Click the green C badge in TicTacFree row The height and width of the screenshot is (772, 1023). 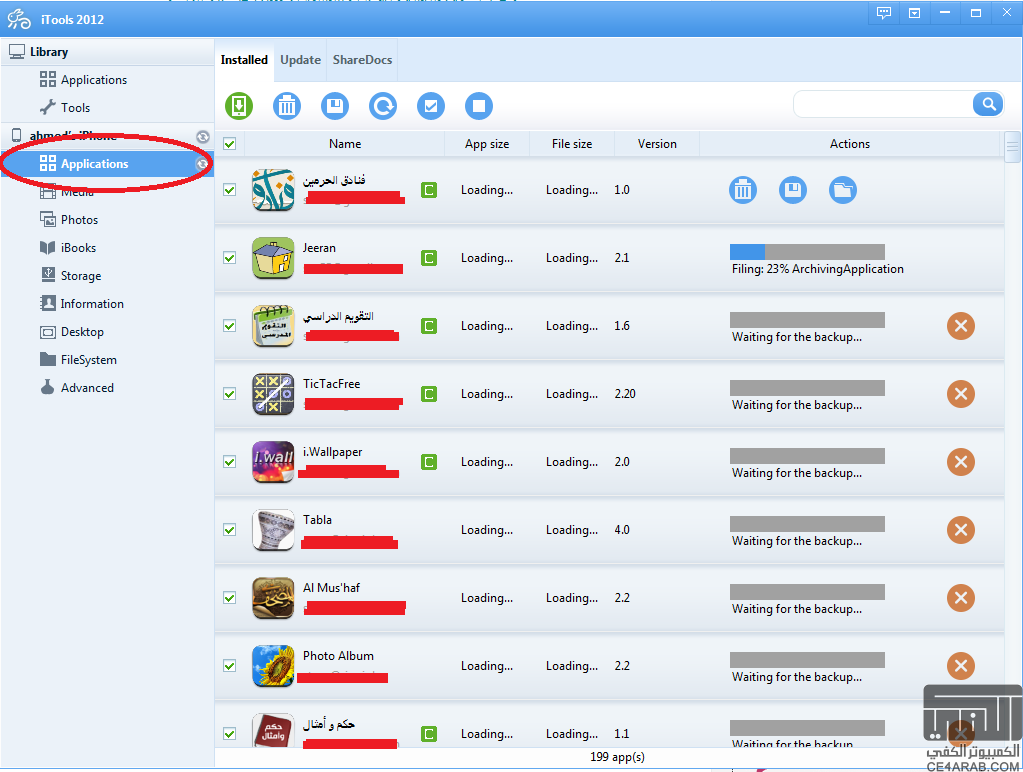tap(429, 394)
